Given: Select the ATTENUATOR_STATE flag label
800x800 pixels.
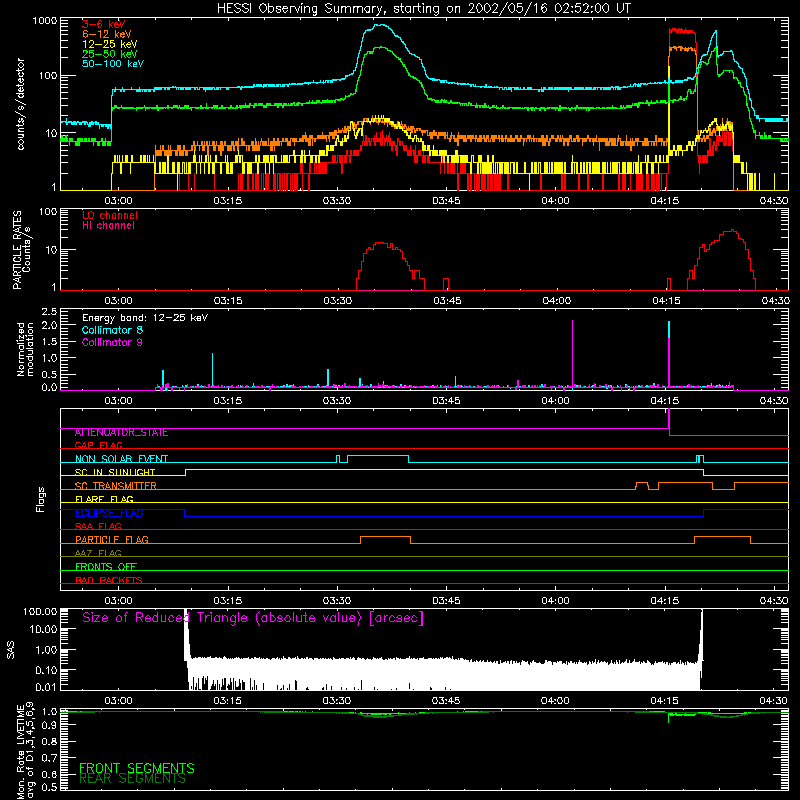Looking at the screenshot, I should tap(121, 433).
